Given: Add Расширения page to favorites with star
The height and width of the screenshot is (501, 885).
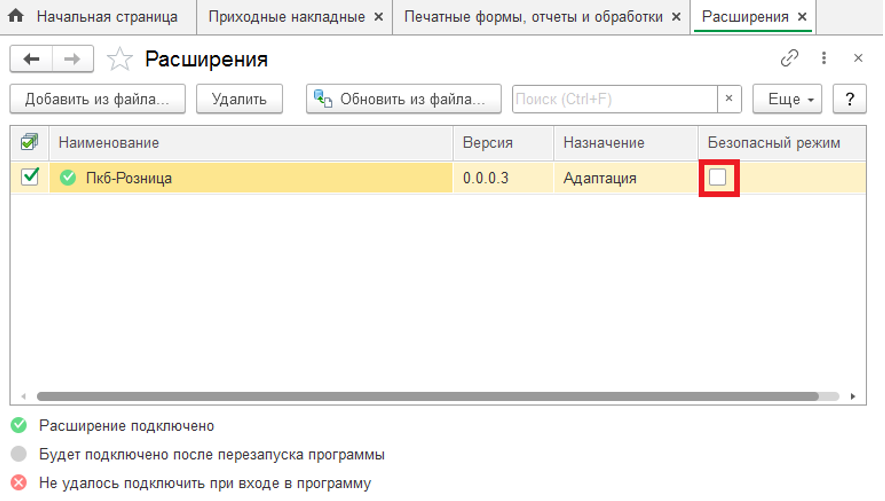Looking at the screenshot, I should (120, 59).
